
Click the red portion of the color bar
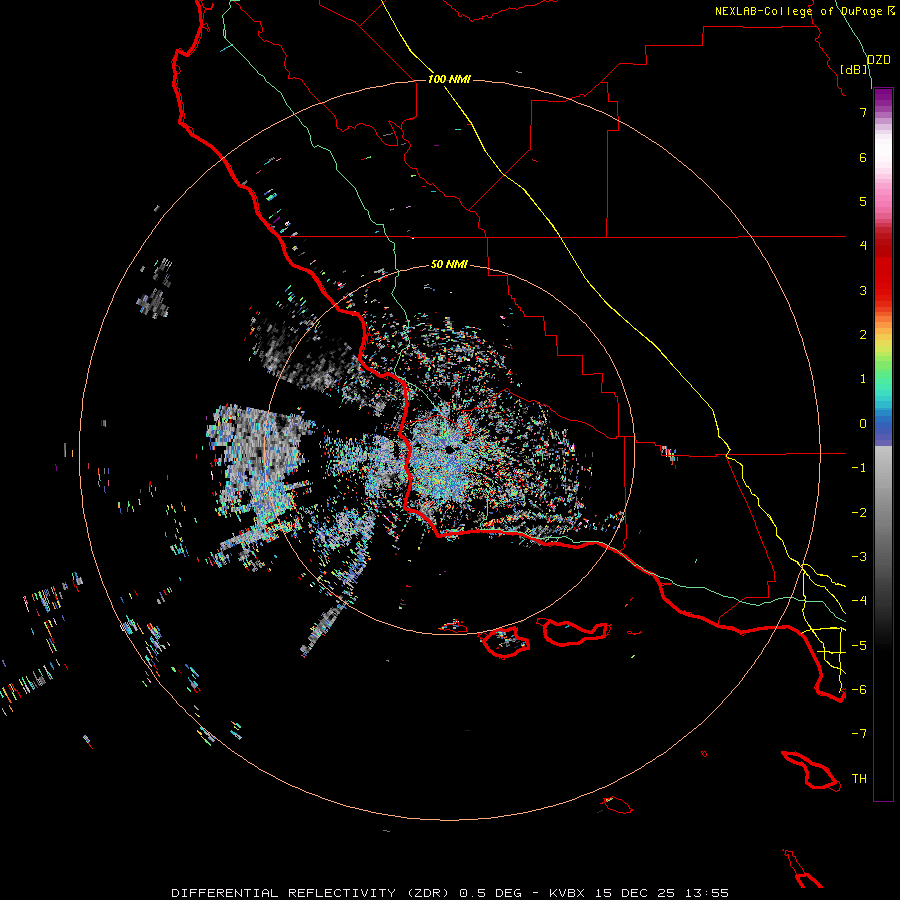coord(883,270)
